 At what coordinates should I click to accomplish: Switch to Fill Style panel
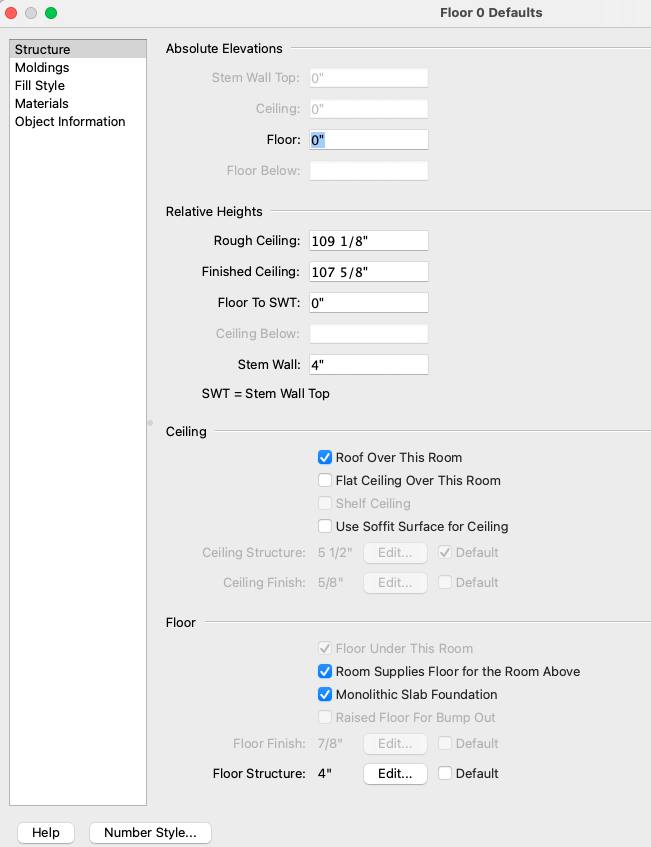pos(40,86)
